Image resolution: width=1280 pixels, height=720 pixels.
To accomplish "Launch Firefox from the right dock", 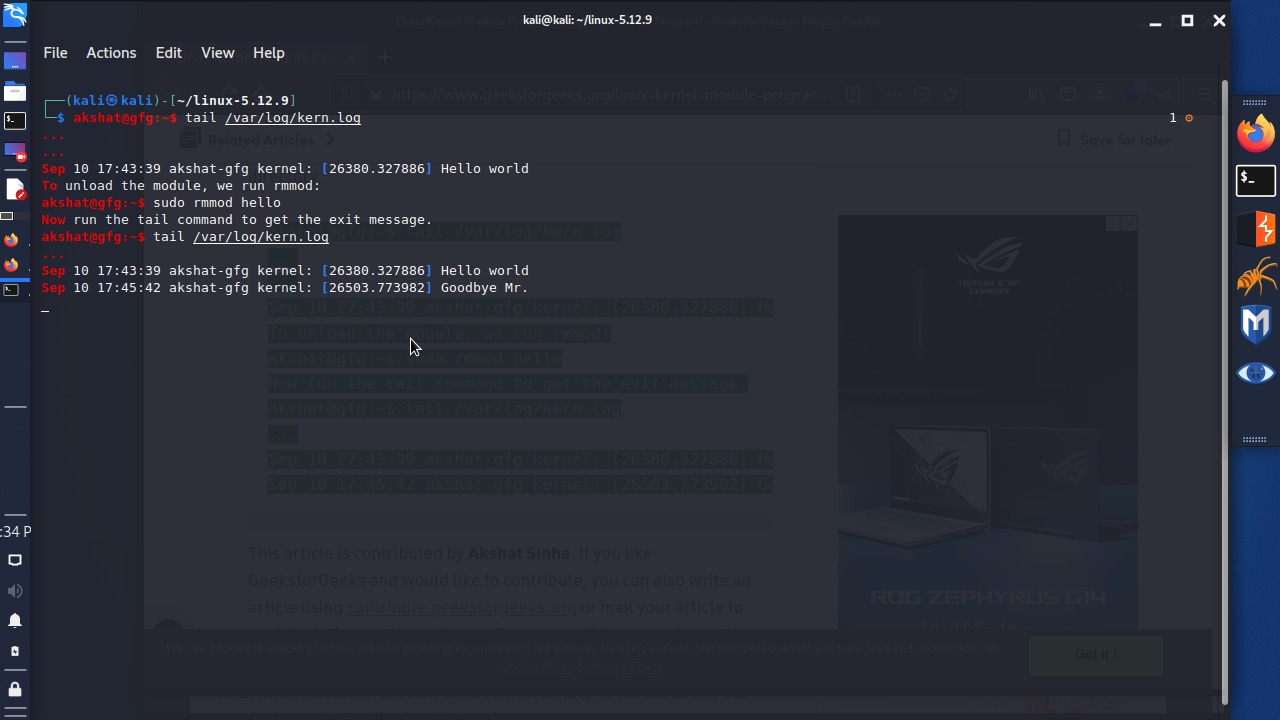I will point(1256,133).
